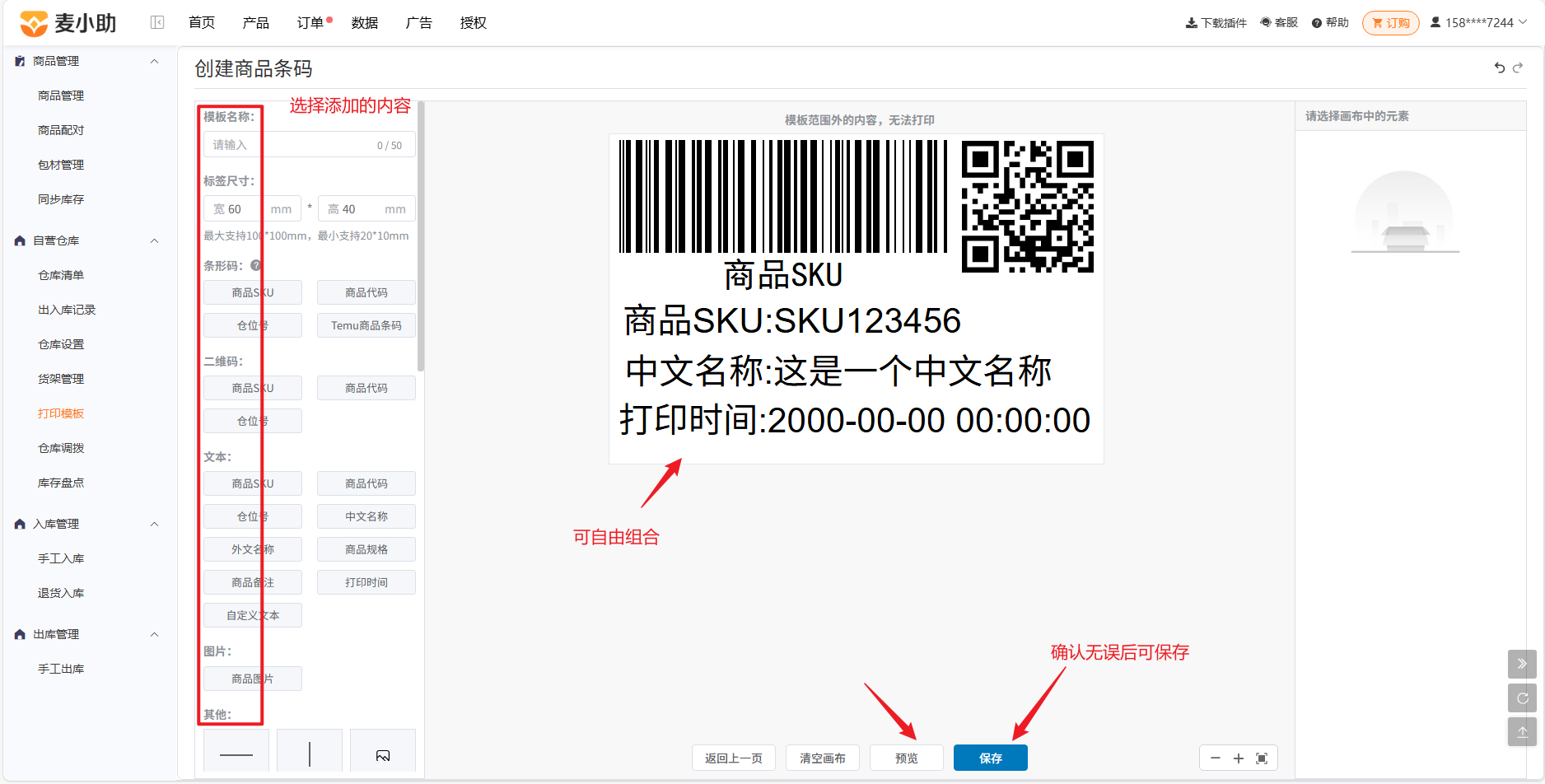Click the 预览 preview button
The height and width of the screenshot is (784, 1545).
(907, 758)
